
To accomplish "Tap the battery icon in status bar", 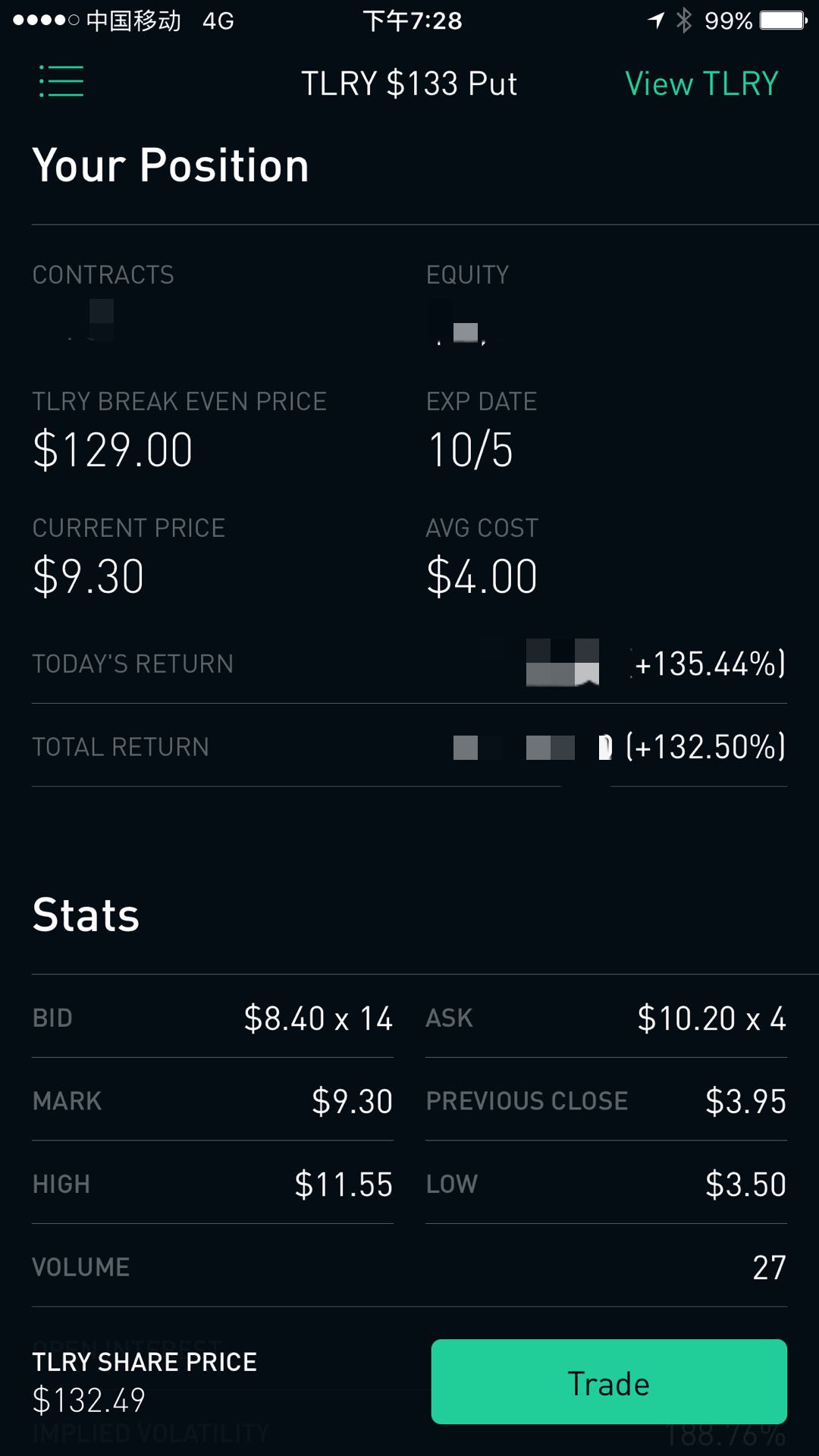I will click(784, 20).
